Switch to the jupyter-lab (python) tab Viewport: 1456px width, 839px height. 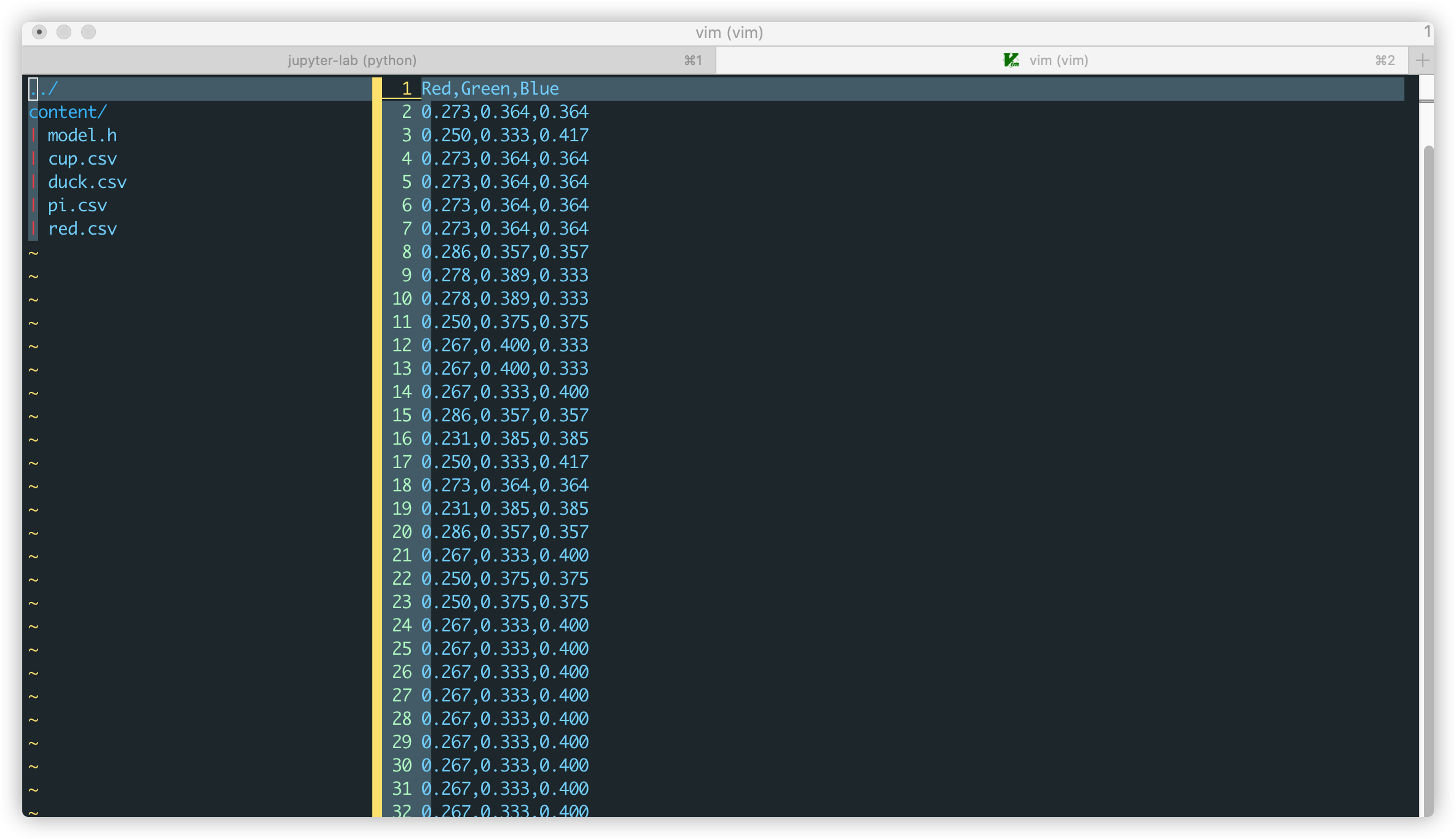369,60
